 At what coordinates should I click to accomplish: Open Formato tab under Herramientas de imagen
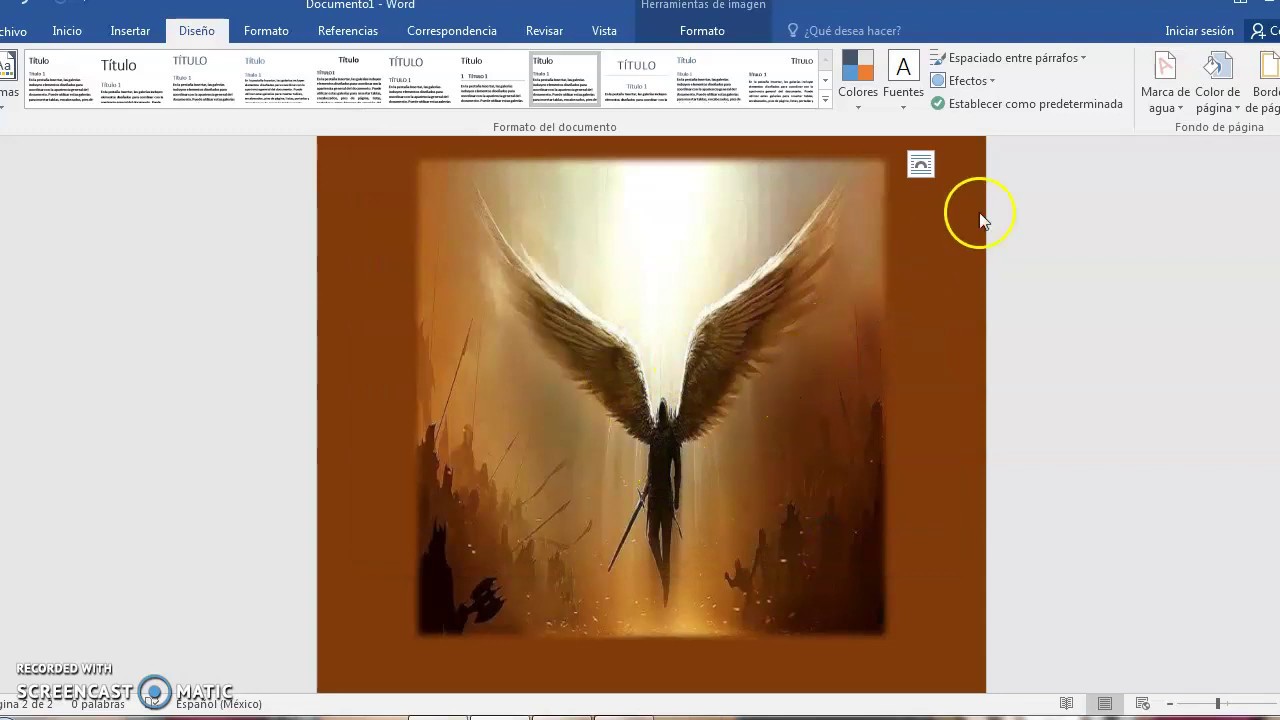pyautogui.click(x=702, y=31)
